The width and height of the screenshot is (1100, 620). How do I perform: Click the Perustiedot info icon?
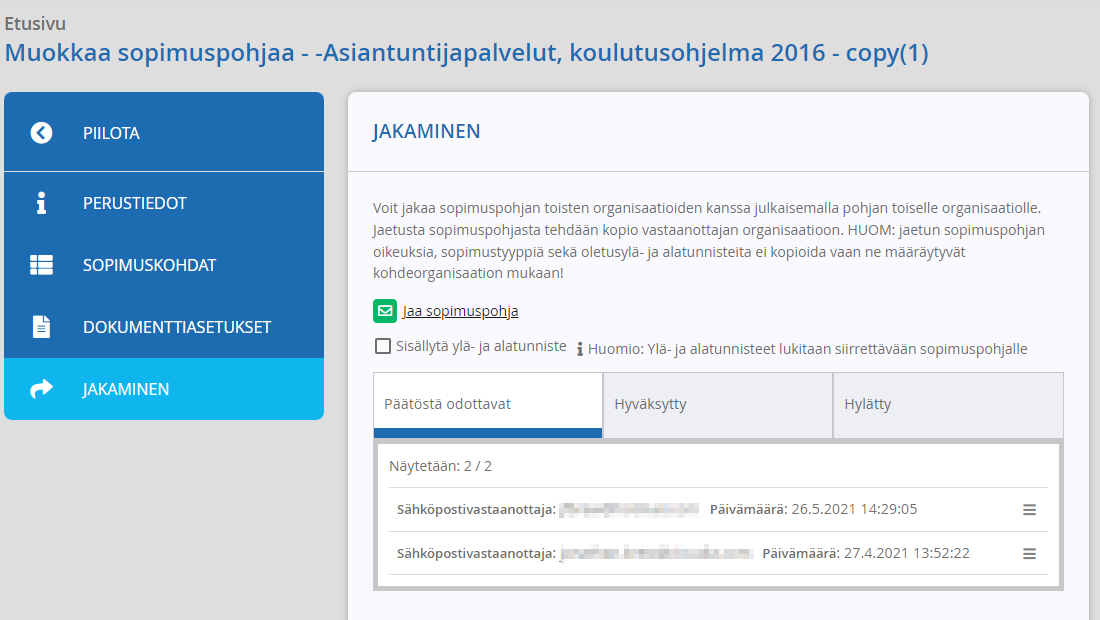point(41,203)
